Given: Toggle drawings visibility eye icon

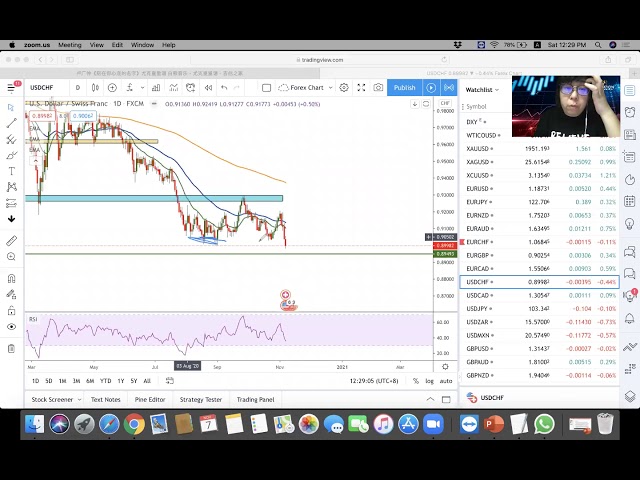Looking at the screenshot, I should [11, 327].
